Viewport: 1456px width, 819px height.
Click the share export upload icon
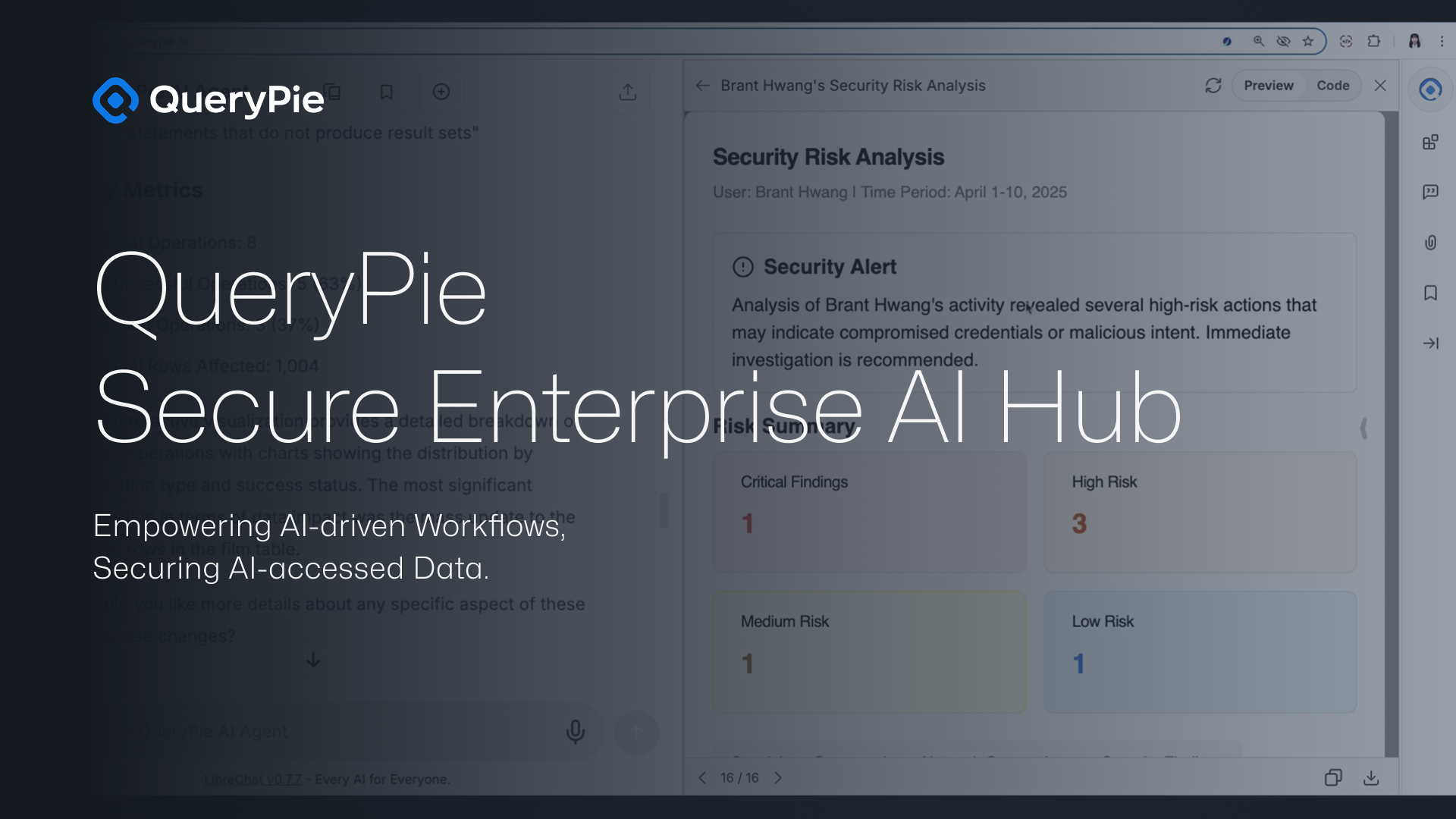627,92
